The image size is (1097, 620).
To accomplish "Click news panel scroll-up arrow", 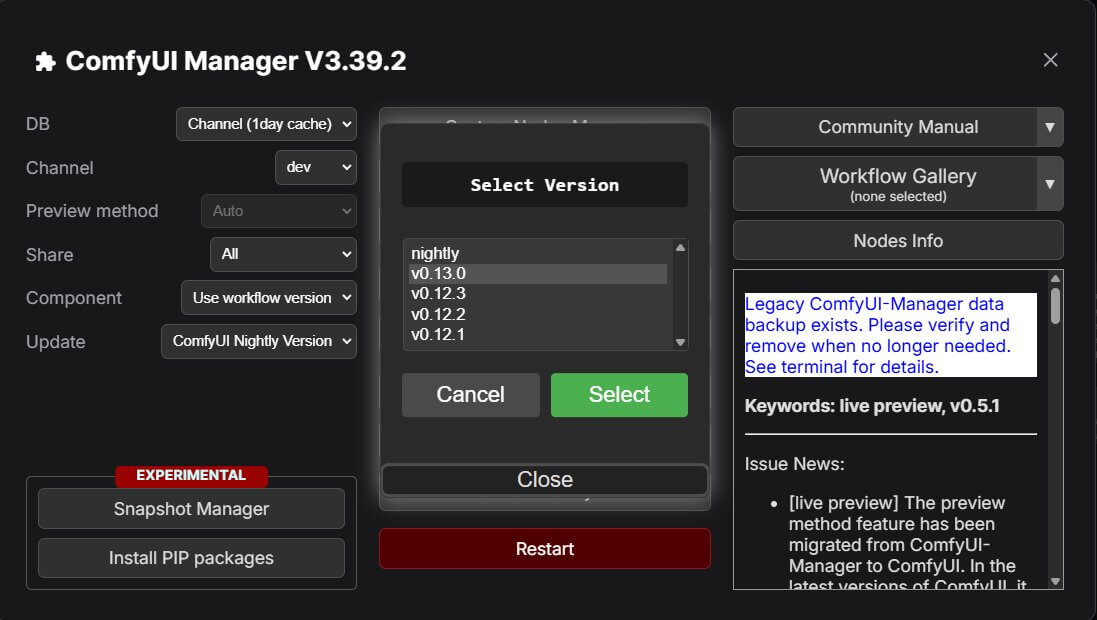I will pyautogui.click(x=1055, y=280).
